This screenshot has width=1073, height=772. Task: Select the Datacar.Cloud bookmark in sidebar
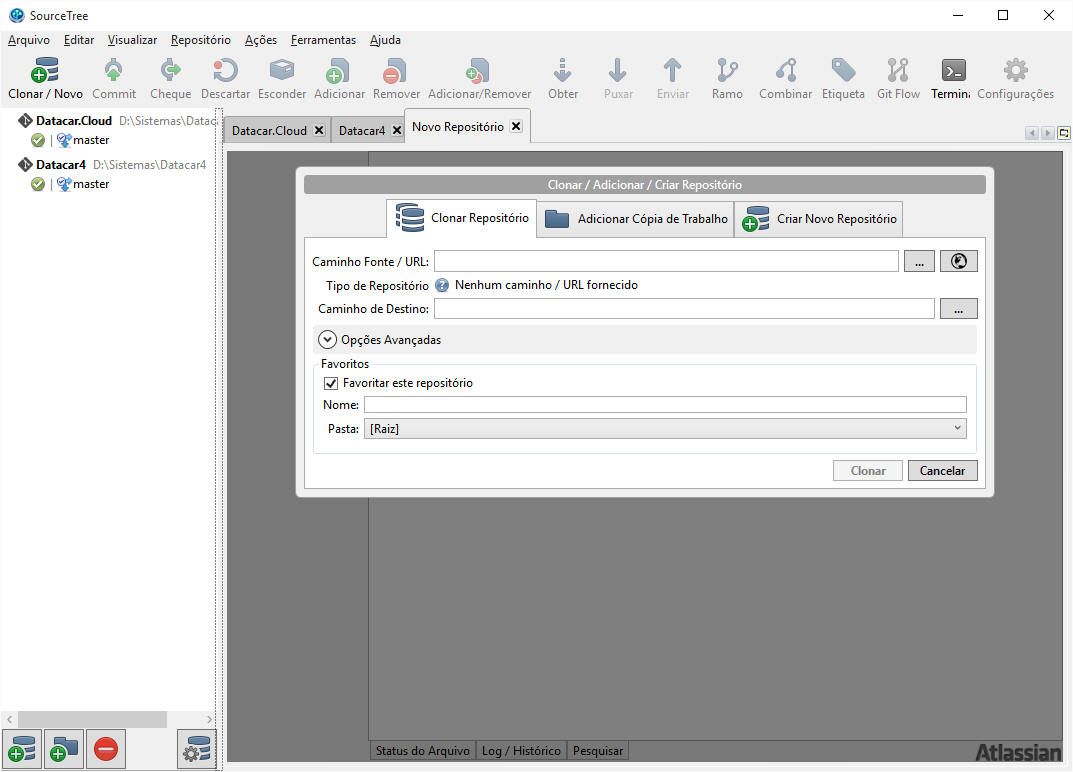point(73,120)
